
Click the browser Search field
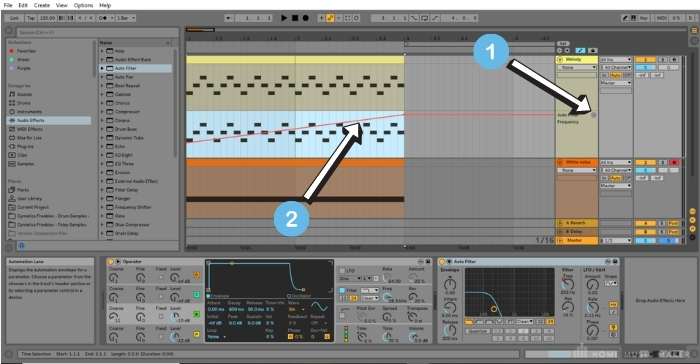[x=97, y=32]
